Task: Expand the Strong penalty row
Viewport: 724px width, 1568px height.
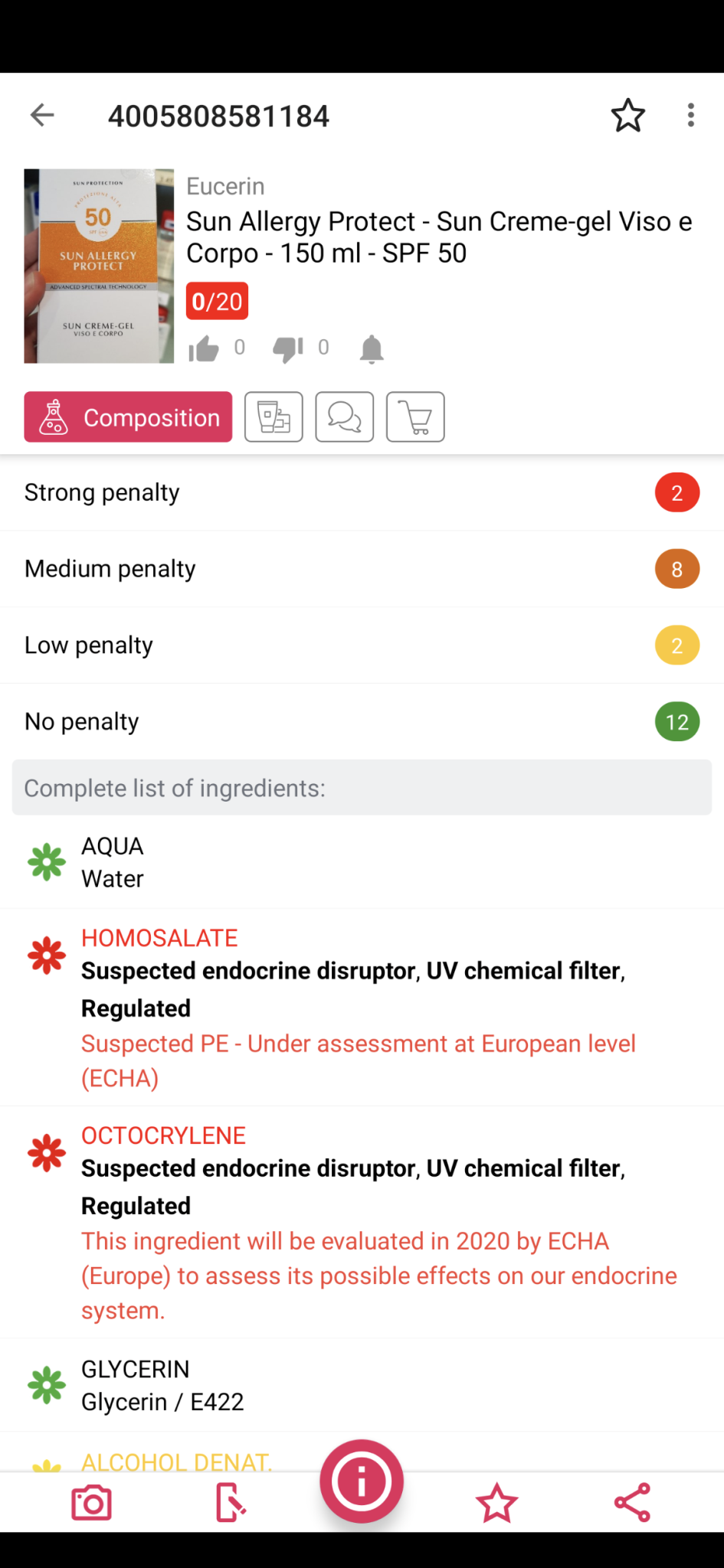Action: pos(362,492)
